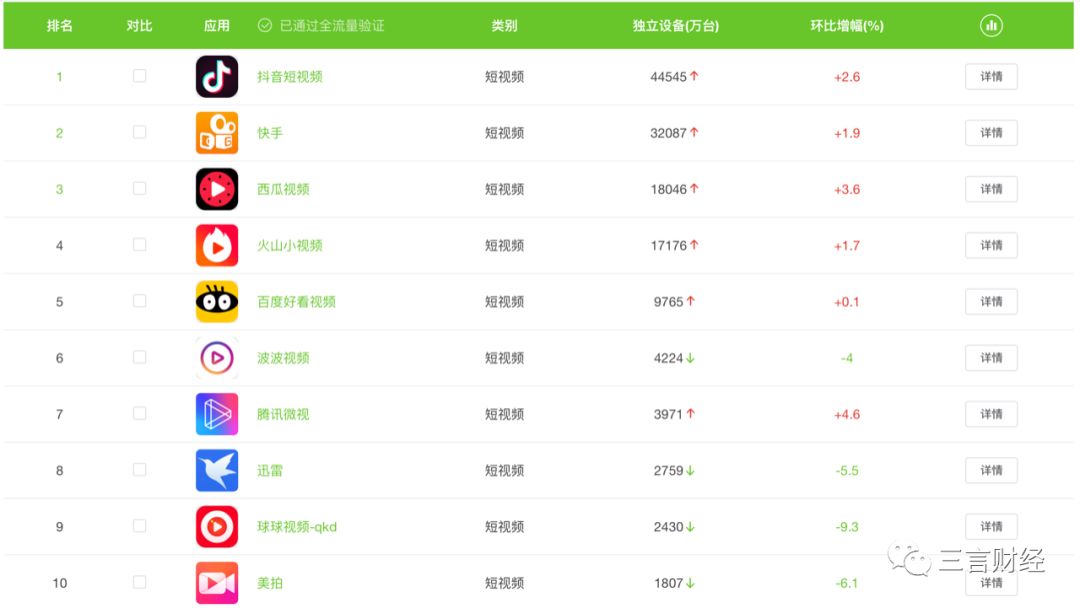Screen dimensions: 1080x608
Task: Click the Tencent Weishi (腾讯微视) app icon
Action: pos(217,415)
